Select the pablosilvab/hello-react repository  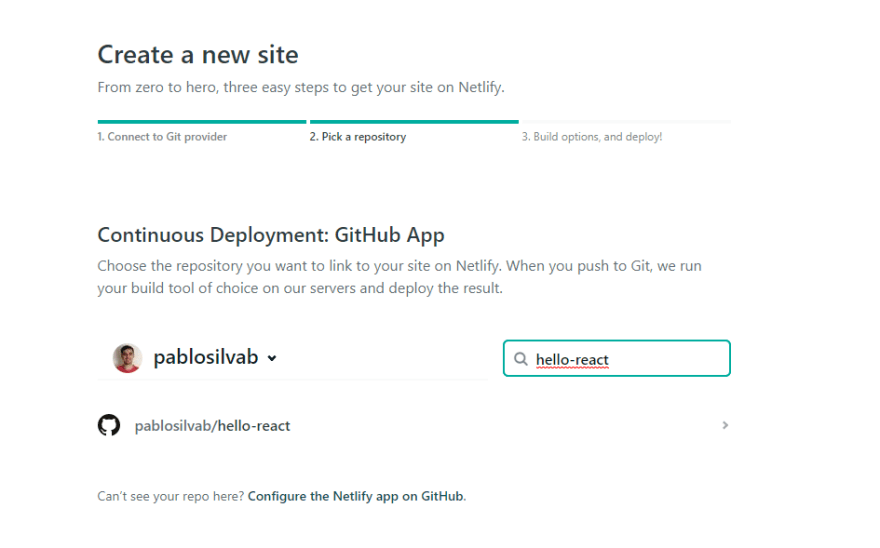tap(414, 425)
